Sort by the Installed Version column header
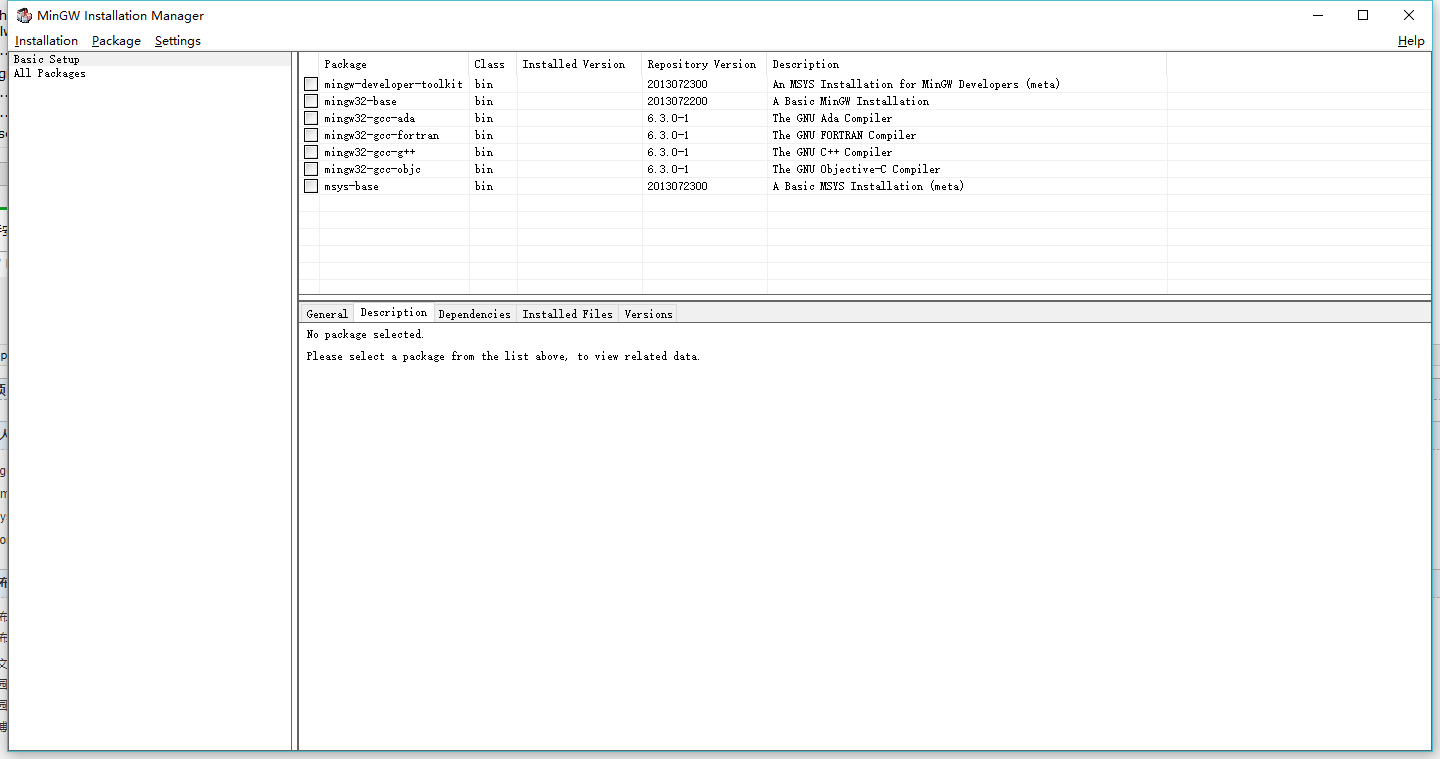 tap(580, 64)
